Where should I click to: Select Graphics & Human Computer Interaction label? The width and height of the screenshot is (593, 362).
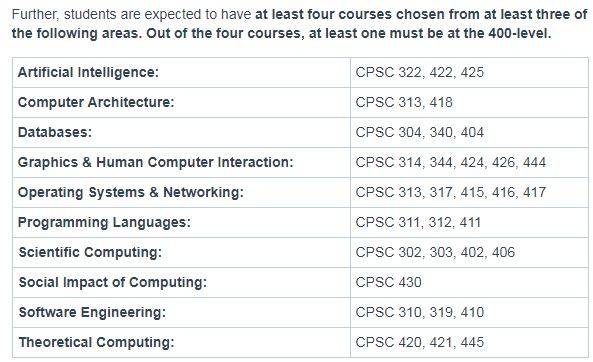point(155,162)
